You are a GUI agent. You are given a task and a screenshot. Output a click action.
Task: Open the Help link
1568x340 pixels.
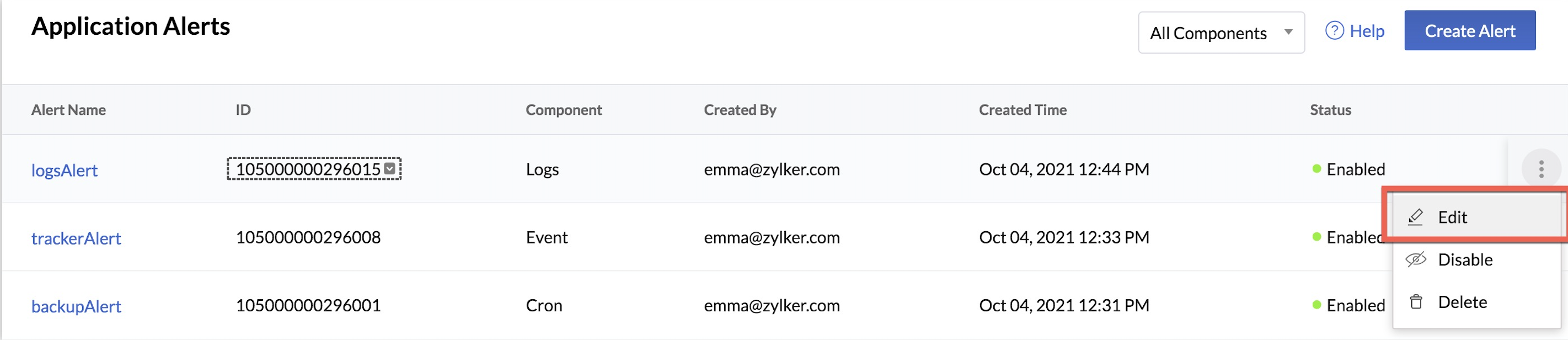click(x=1367, y=30)
